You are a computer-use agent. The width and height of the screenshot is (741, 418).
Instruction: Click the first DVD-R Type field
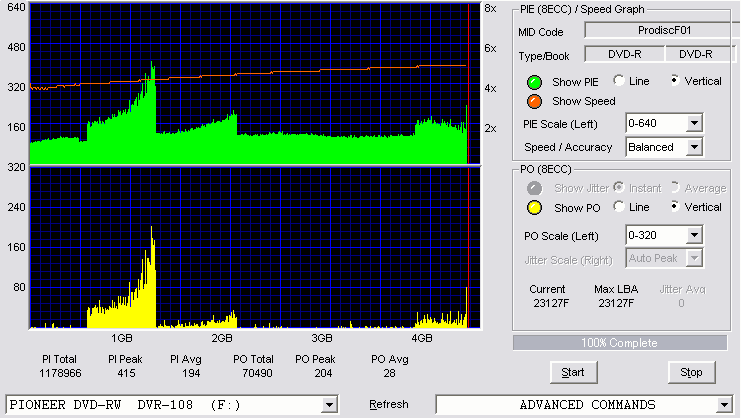[x=624, y=54]
